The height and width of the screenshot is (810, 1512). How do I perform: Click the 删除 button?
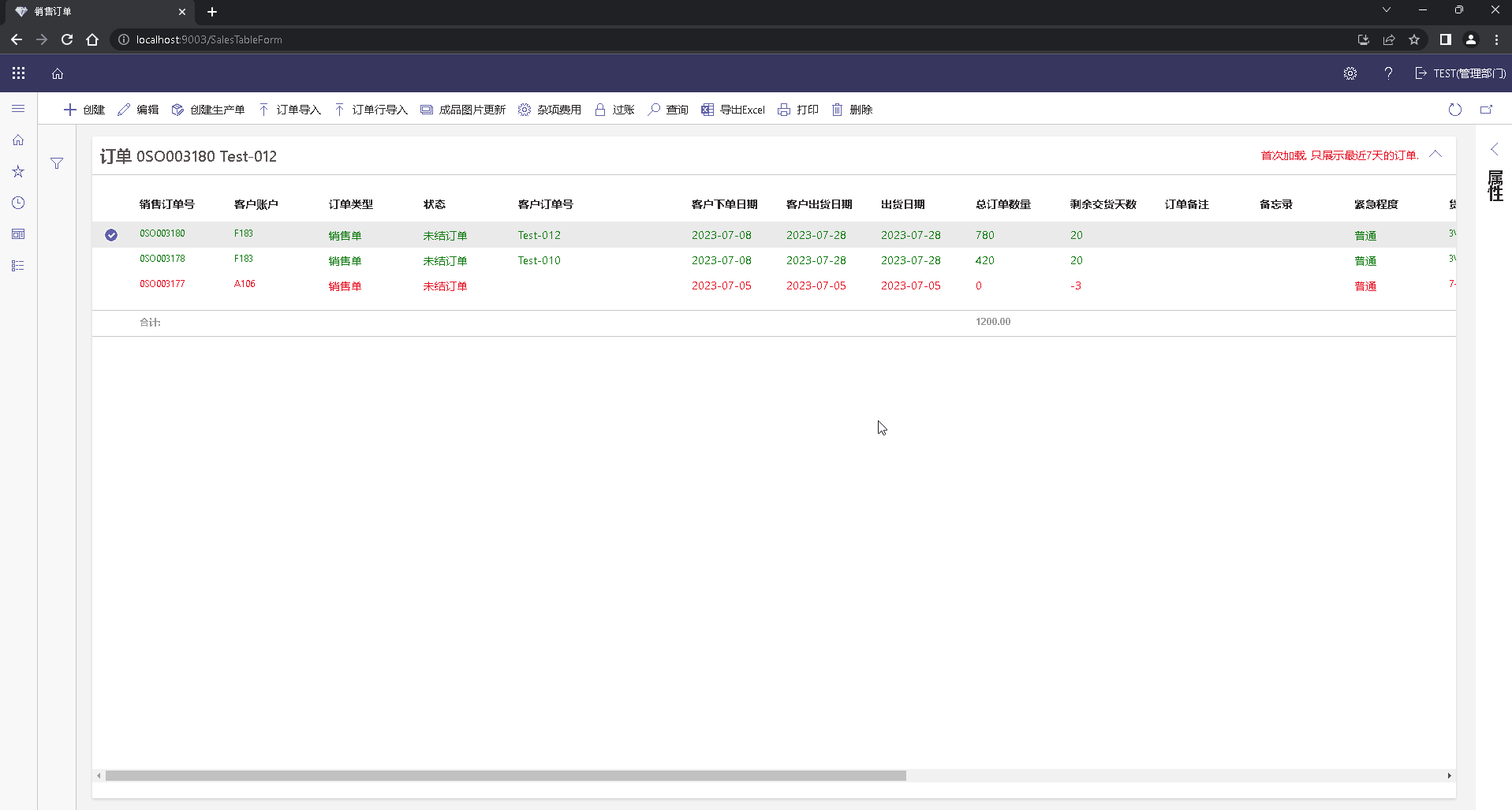click(x=852, y=110)
